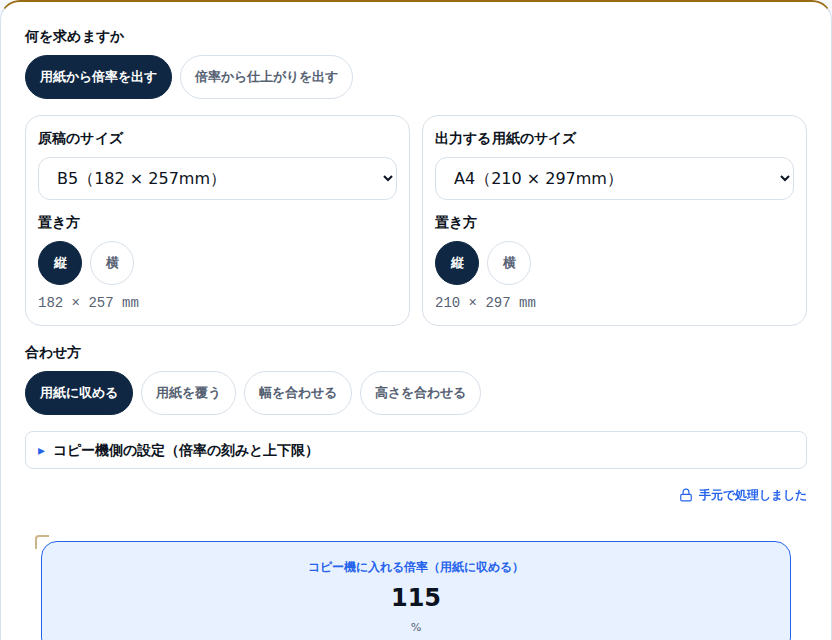Set output paper orientation to 横
The image size is (832, 640).
[509, 263]
